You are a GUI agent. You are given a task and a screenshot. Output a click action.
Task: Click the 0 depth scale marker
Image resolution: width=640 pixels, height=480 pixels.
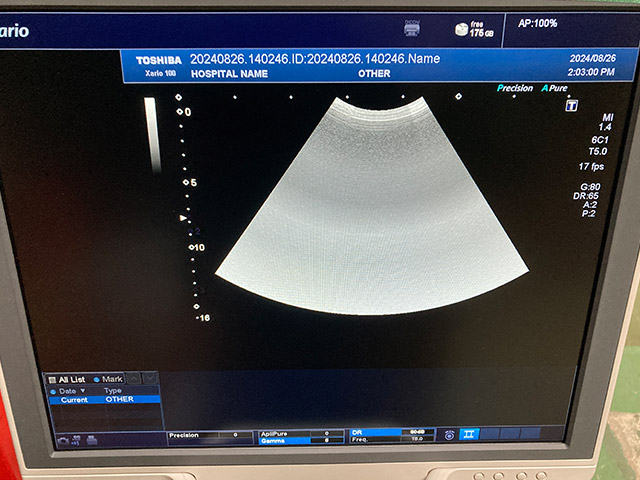184,112
